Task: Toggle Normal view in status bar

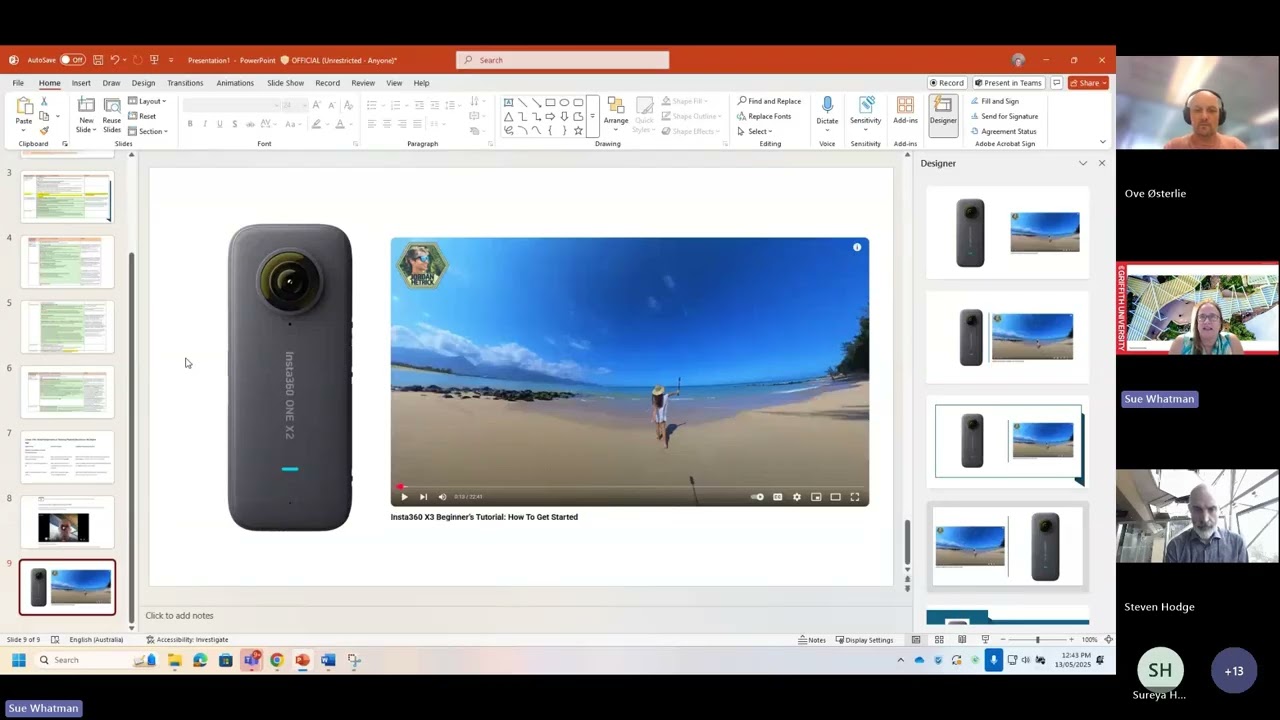Action: 915,640
